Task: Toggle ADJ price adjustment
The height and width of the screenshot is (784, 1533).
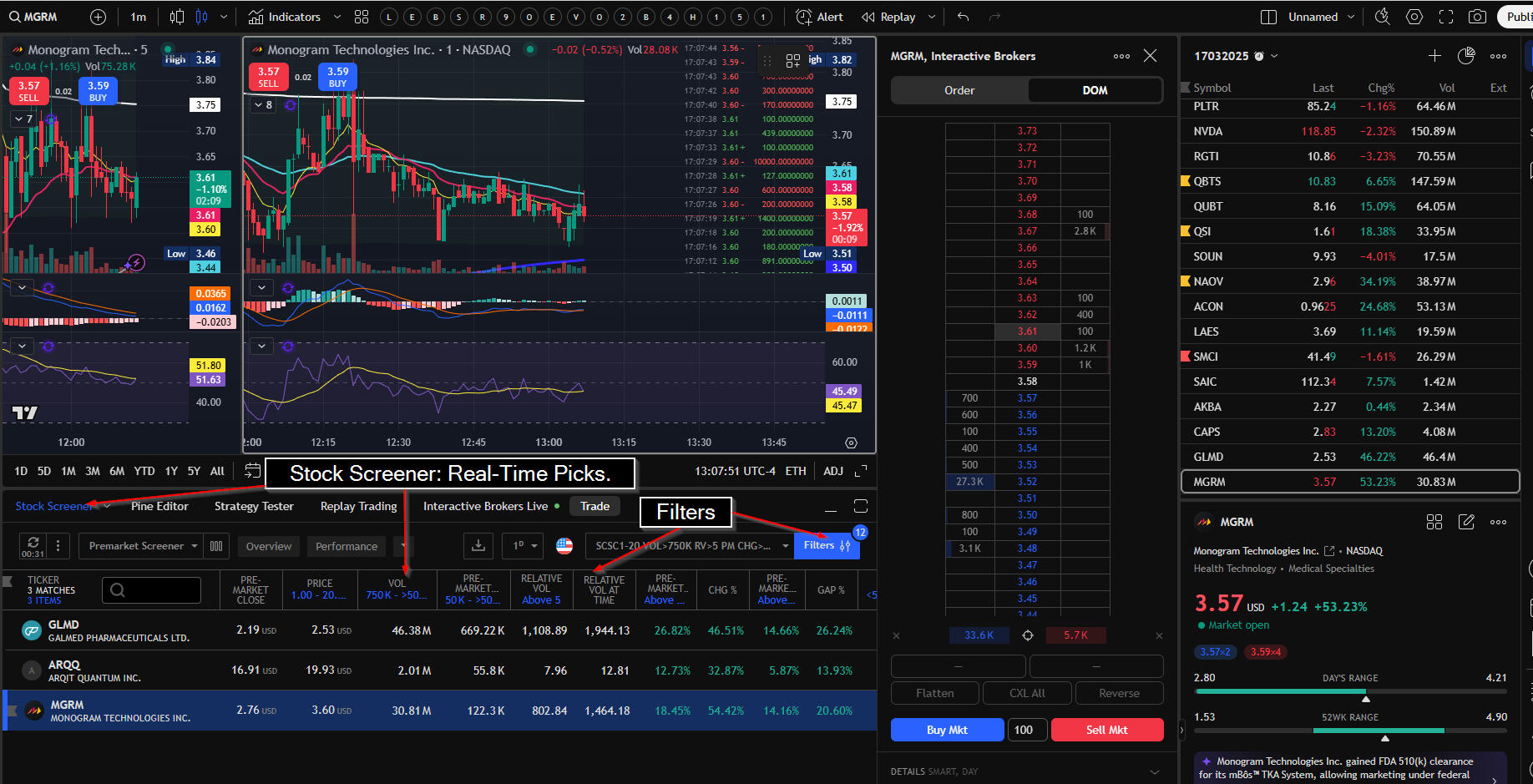Action: pyautogui.click(x=833, y=471)
